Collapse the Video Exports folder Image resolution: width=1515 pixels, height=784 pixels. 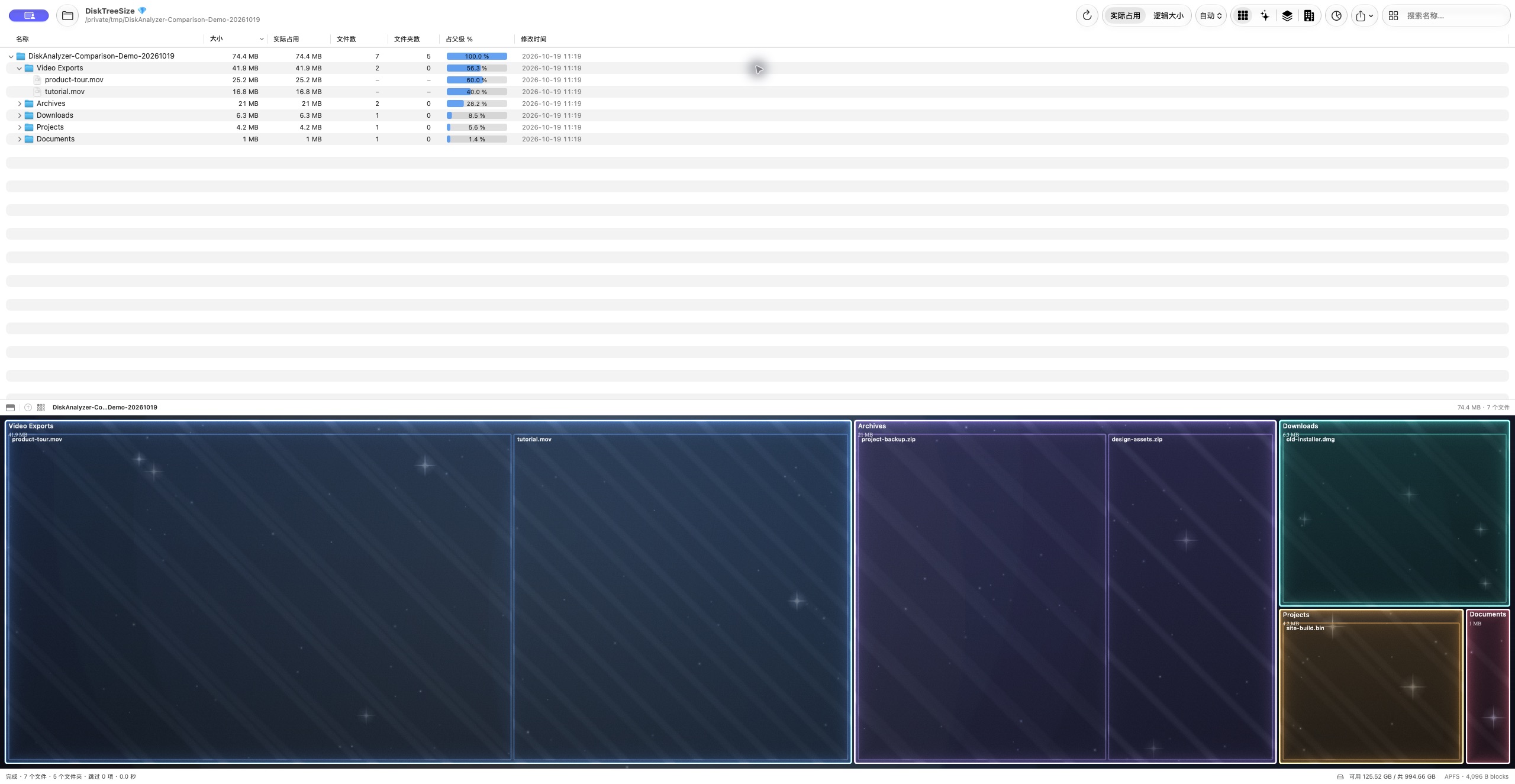pyautogui.click(x=20, y=68)
